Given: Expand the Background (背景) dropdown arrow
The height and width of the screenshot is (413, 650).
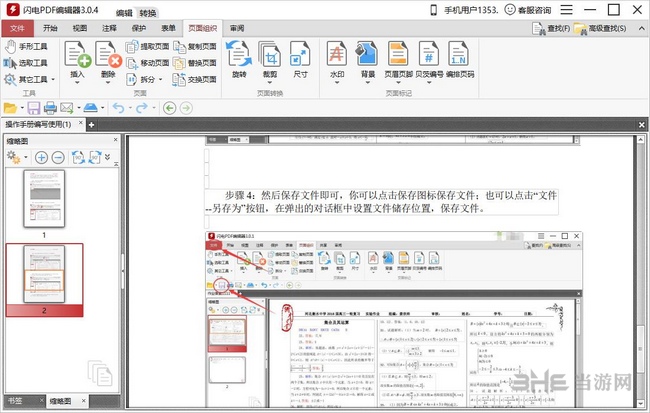Looking at the screenshot, I should tap(367, 83).
